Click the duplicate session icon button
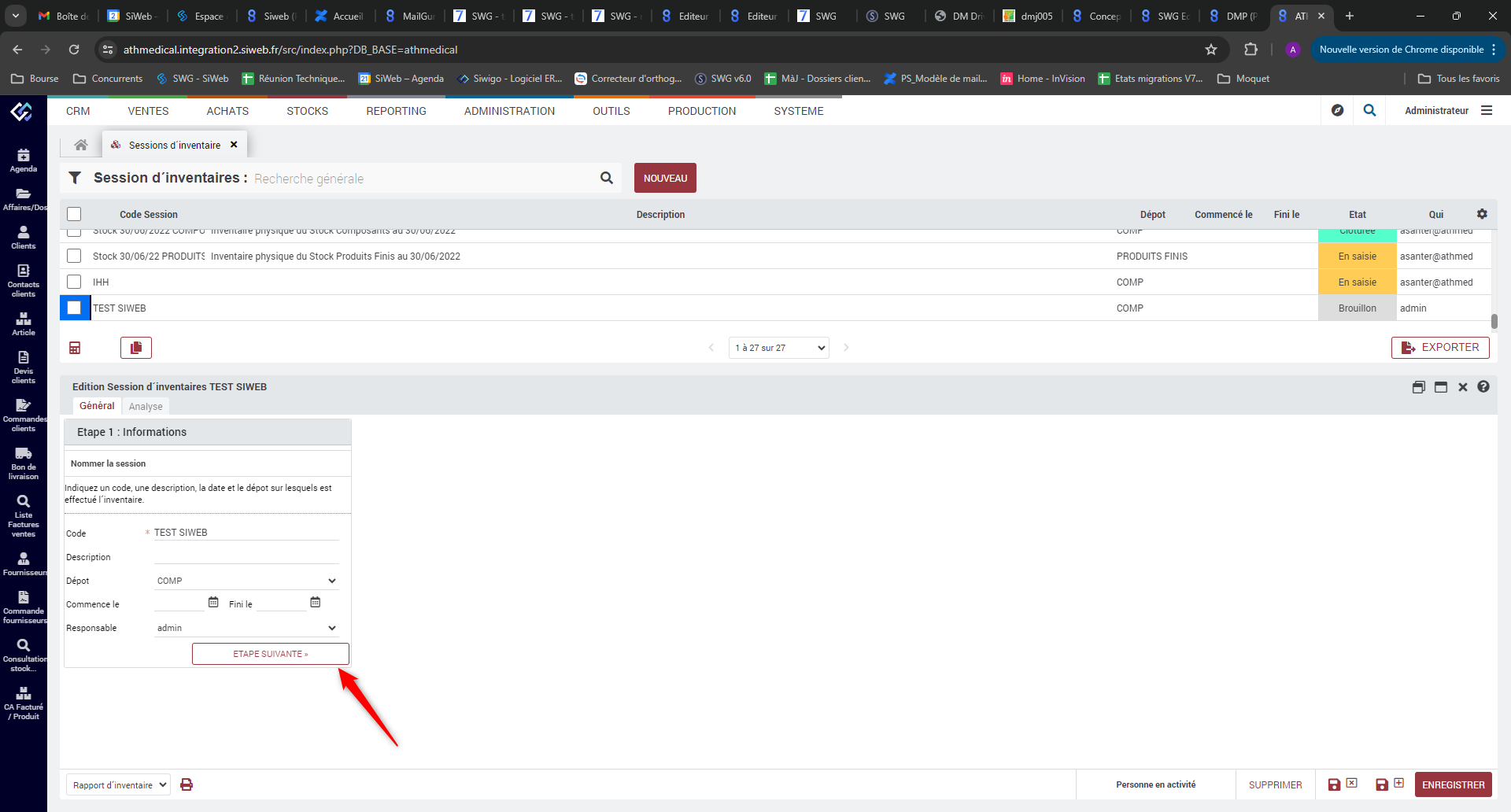The height and width of the screenshot is (812, 1511). pos(136,348)
